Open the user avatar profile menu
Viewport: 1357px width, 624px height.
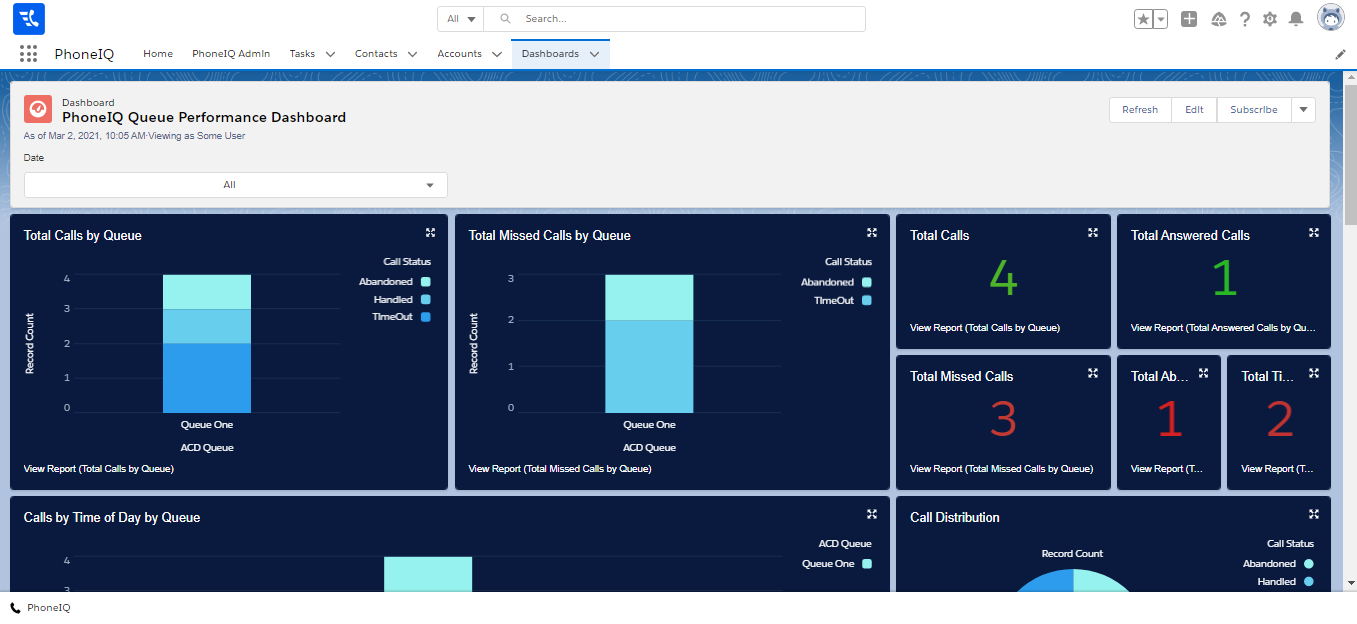tap(1331, 18)
